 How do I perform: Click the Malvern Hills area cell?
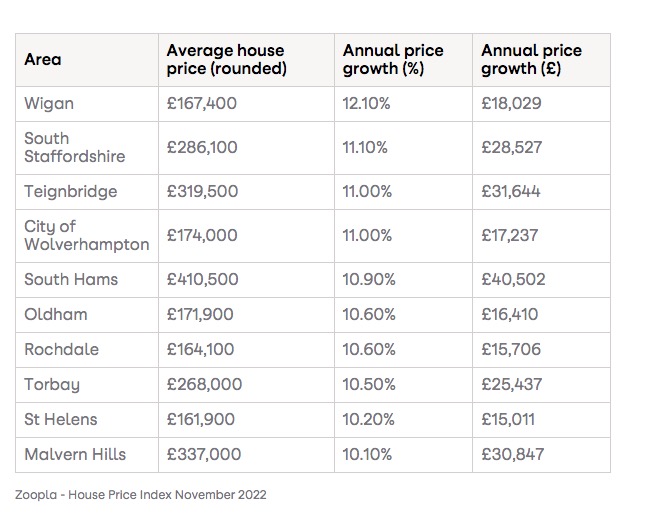pos(75,455)
